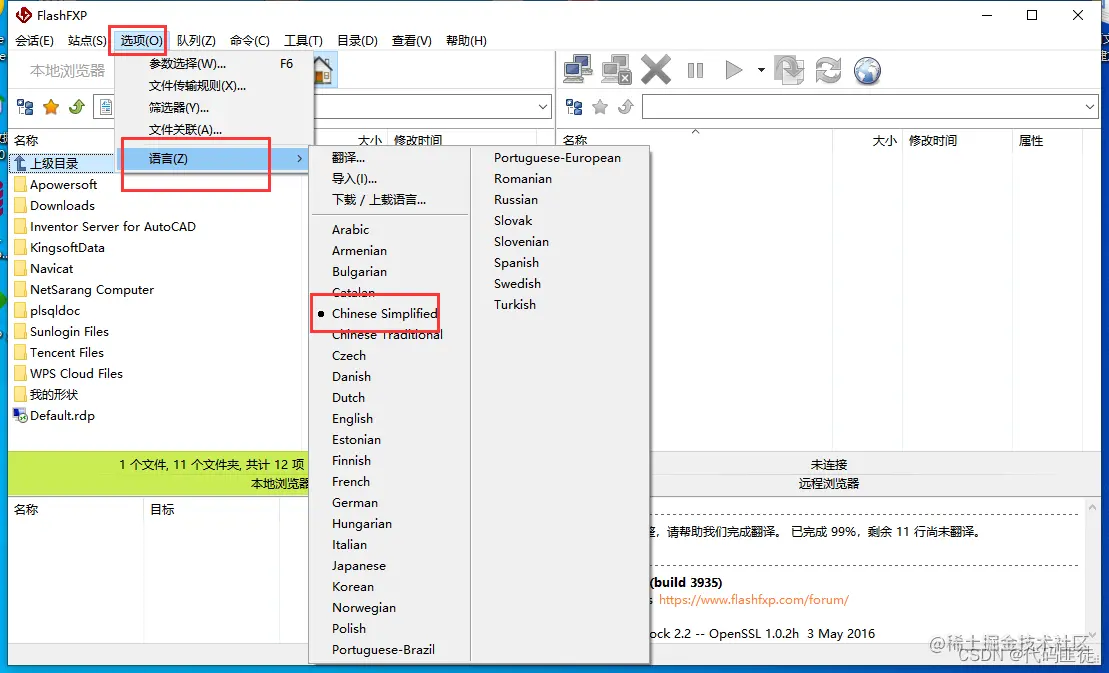This screenshot has height=673, width=1109.
Task: Click the orange star bookmarks icon in local pane
Action: tap(51, 107)
